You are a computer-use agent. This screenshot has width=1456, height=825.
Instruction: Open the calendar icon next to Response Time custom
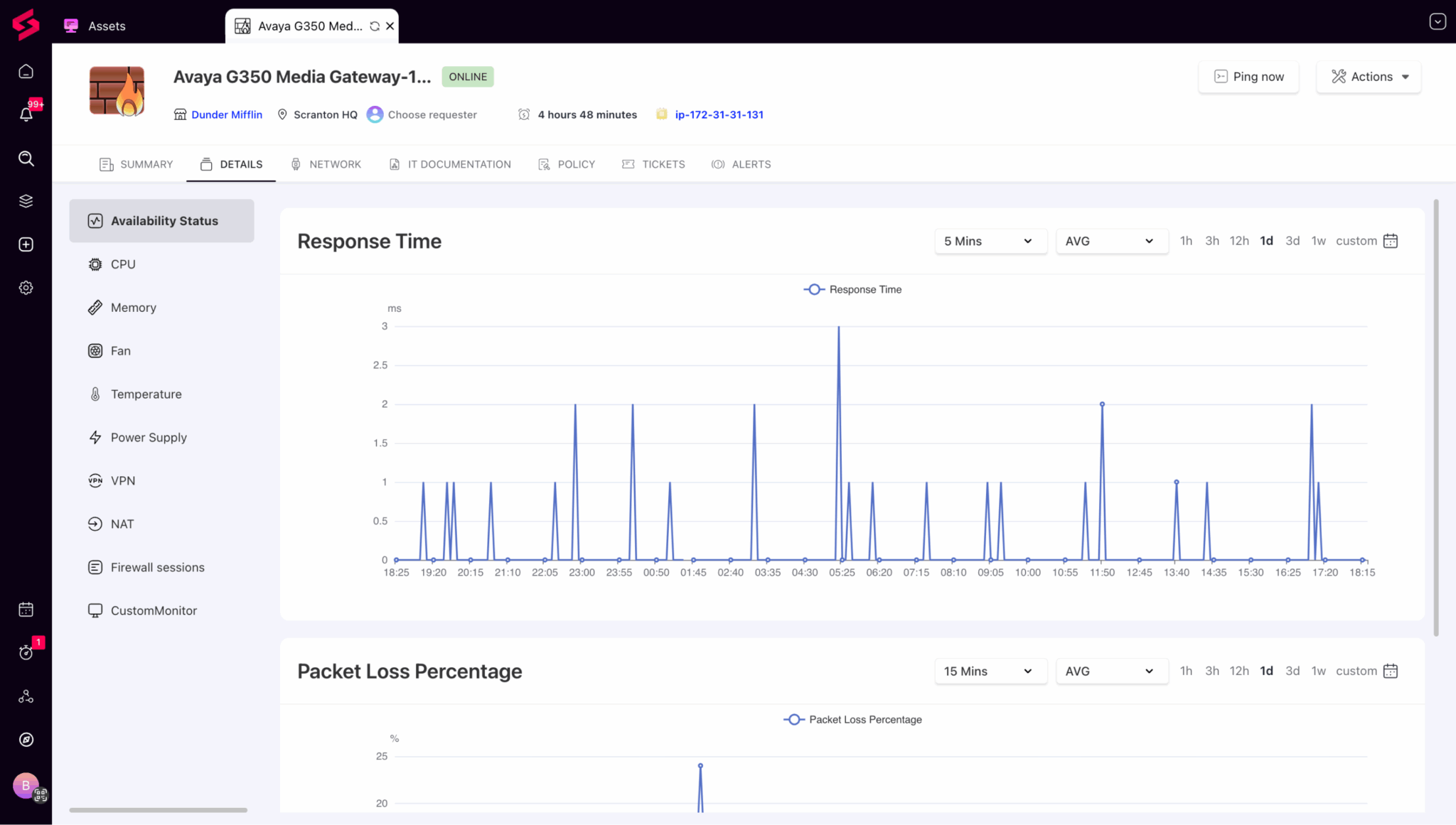click(1391, 241)
